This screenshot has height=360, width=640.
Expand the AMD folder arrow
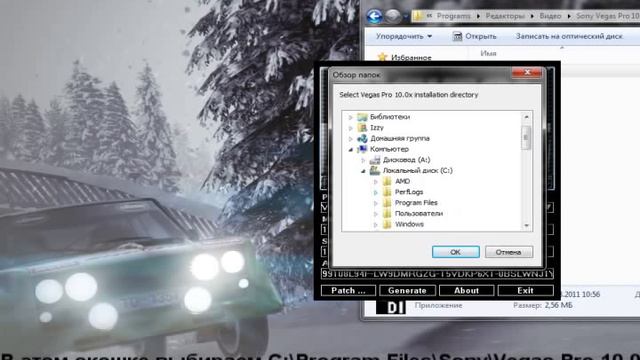(376, 181)
